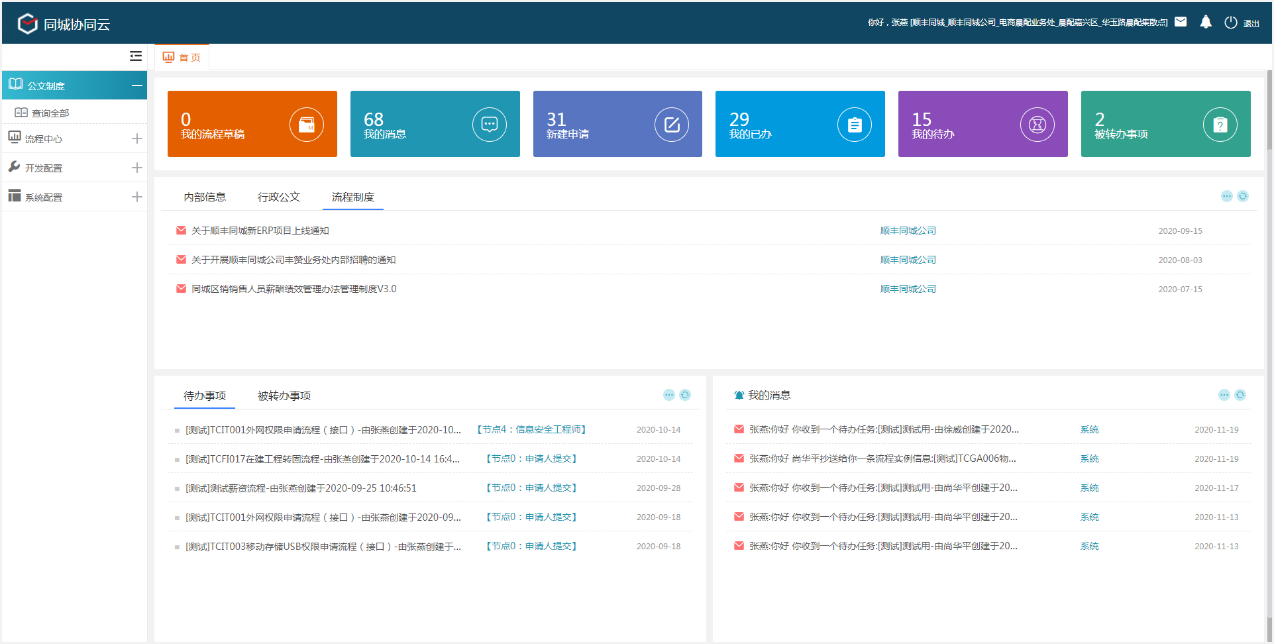Image resolution: width=1275 pixels, height=644 pixels.
Task: Switch to the 被转办事项 tab
Action: [284, 396]
